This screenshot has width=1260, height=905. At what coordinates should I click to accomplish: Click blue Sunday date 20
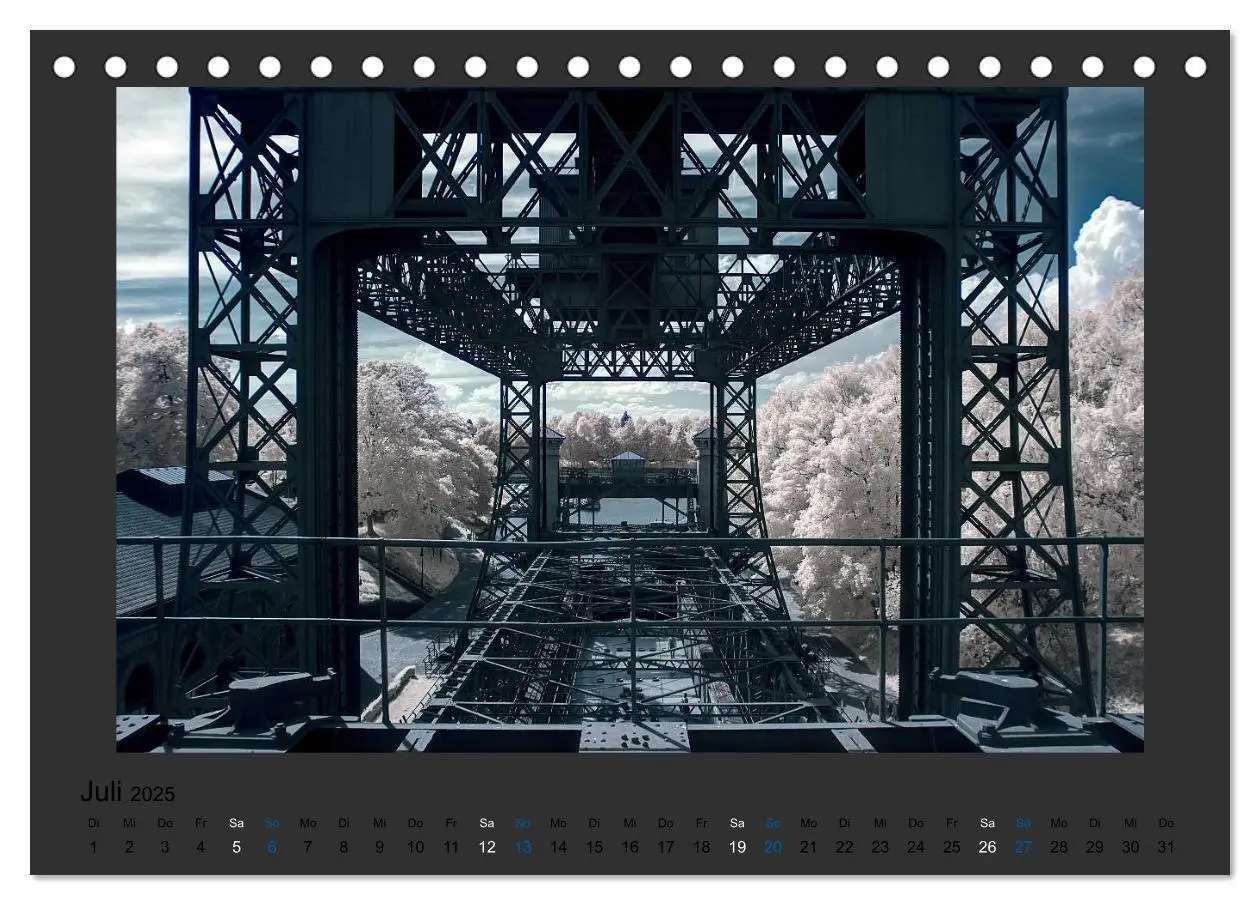tap(773, 847)
